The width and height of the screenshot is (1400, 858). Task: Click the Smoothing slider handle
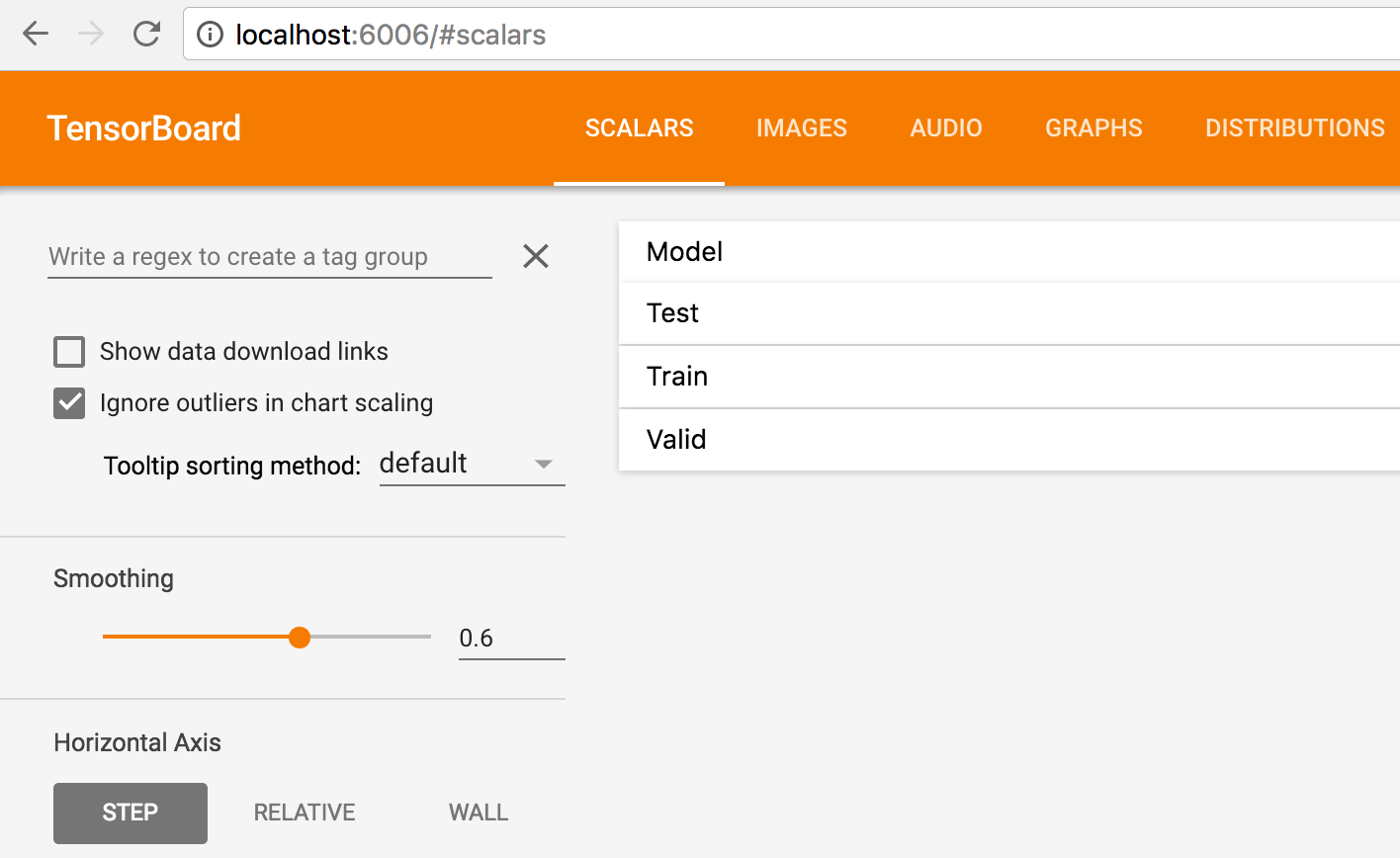pyautogui.click(x=300, y=638)
